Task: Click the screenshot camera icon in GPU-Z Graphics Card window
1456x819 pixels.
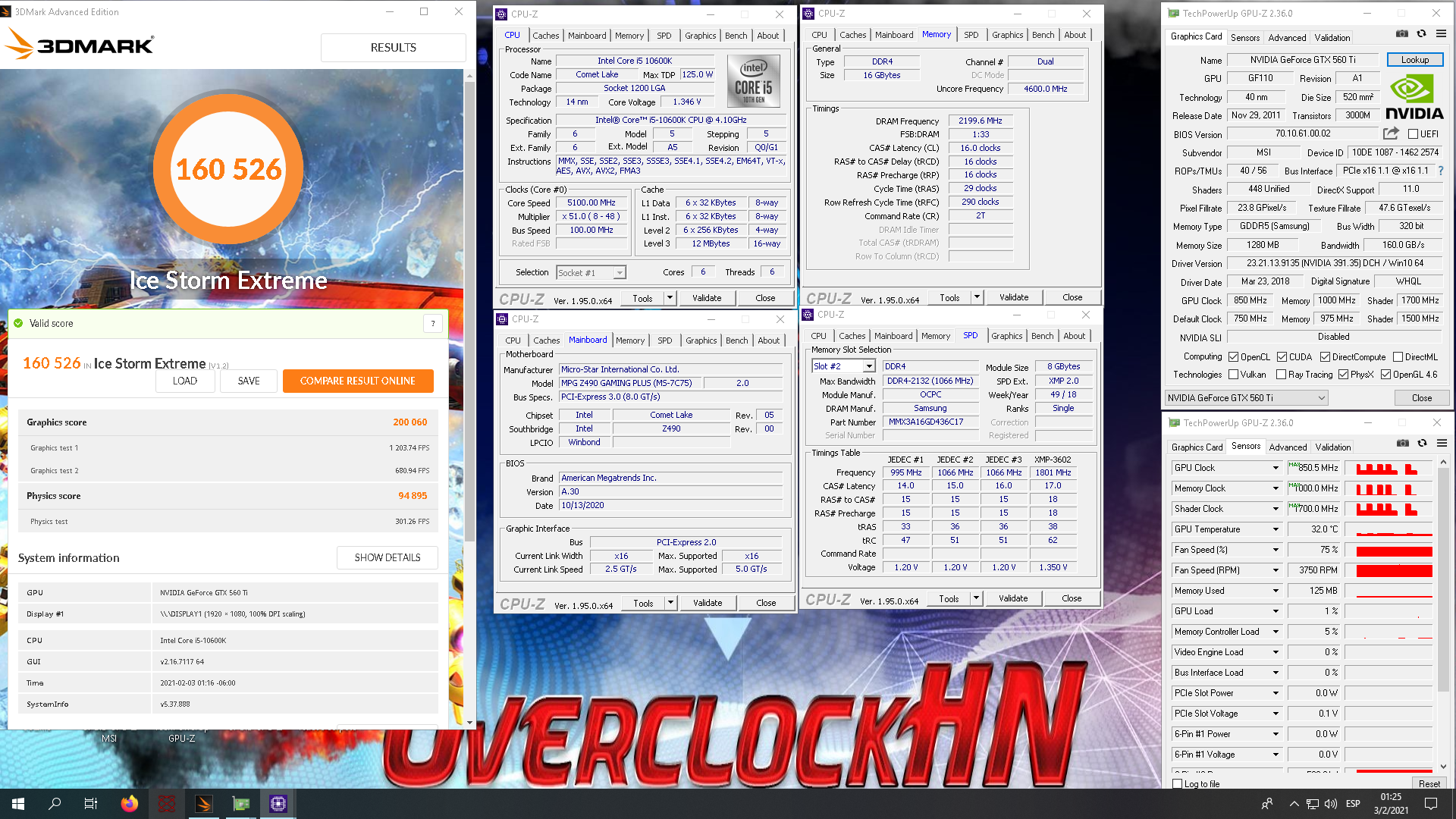Action: click(1402, 34)
